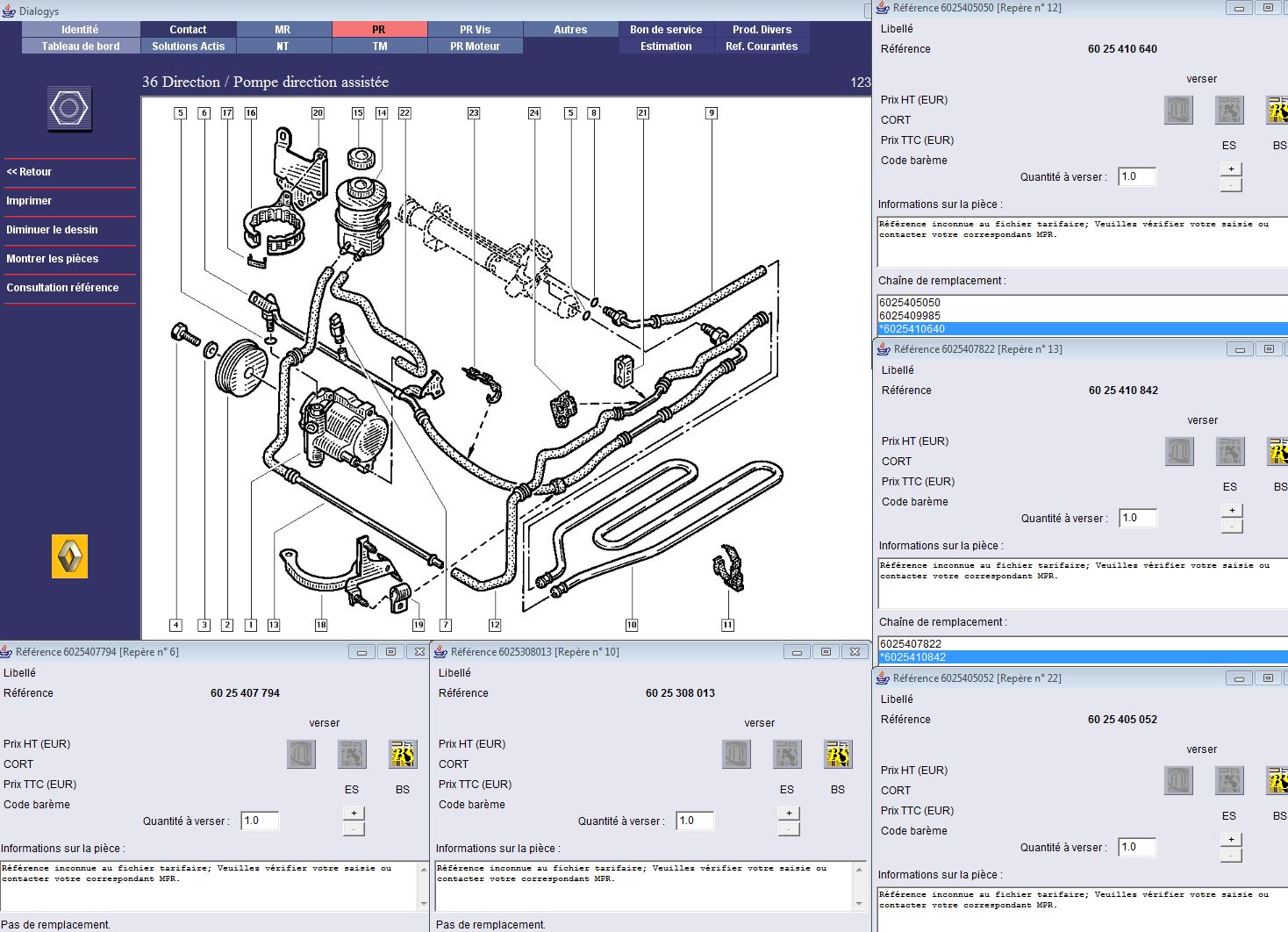Click gray ES icon in Repère n° 10 panel

787,754
